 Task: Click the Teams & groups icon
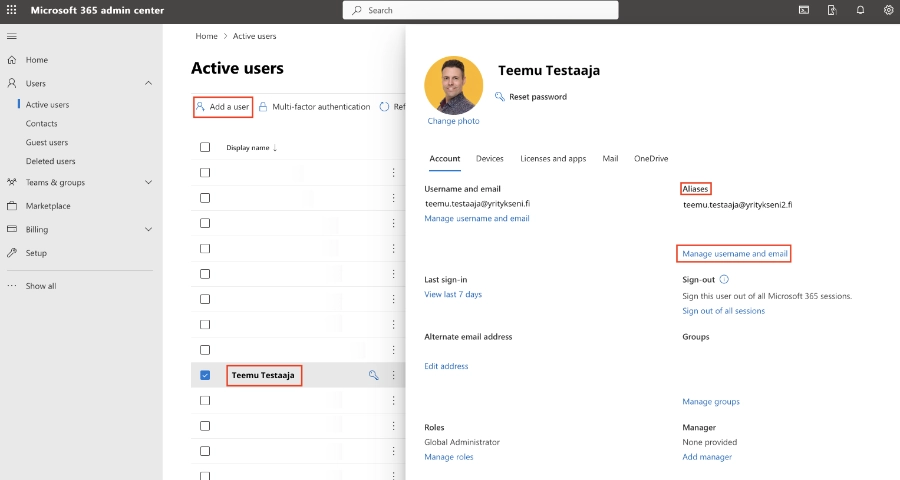click(x=11, y=182)
